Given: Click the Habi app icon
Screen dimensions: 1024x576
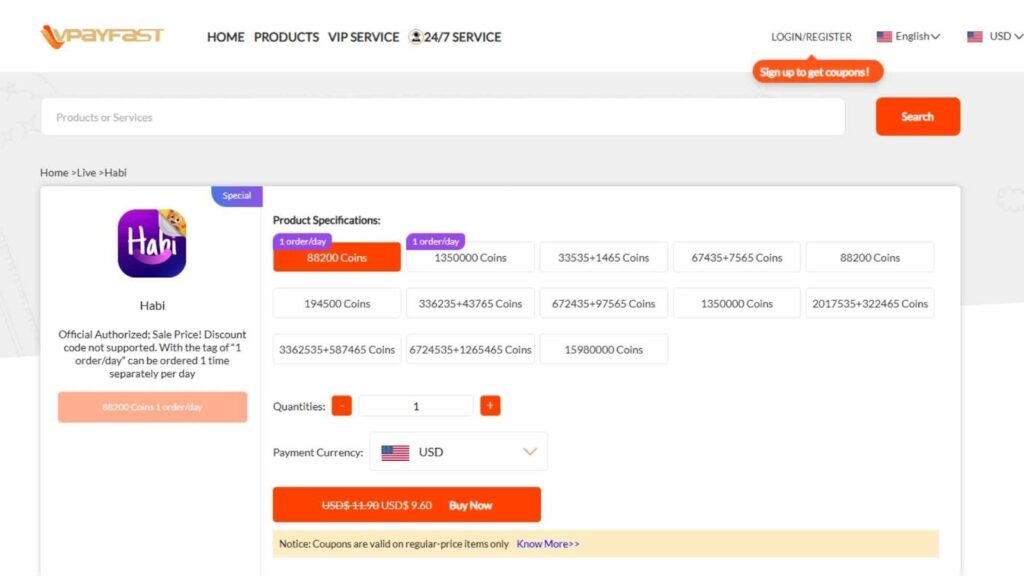Looking at the screenshot, I should tap(152, 243).
